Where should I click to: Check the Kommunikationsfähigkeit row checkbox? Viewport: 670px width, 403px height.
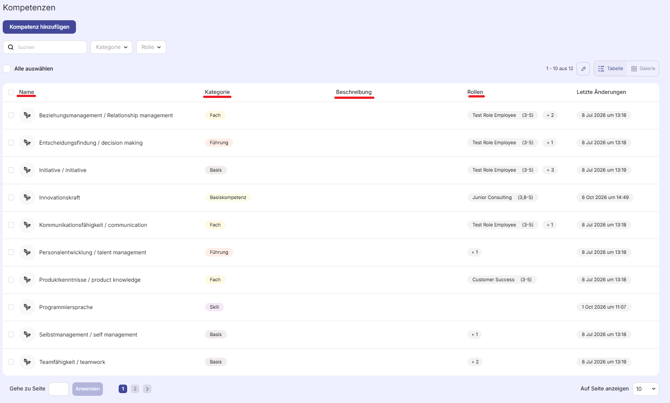pyautogui.click(x=11, y=224)
